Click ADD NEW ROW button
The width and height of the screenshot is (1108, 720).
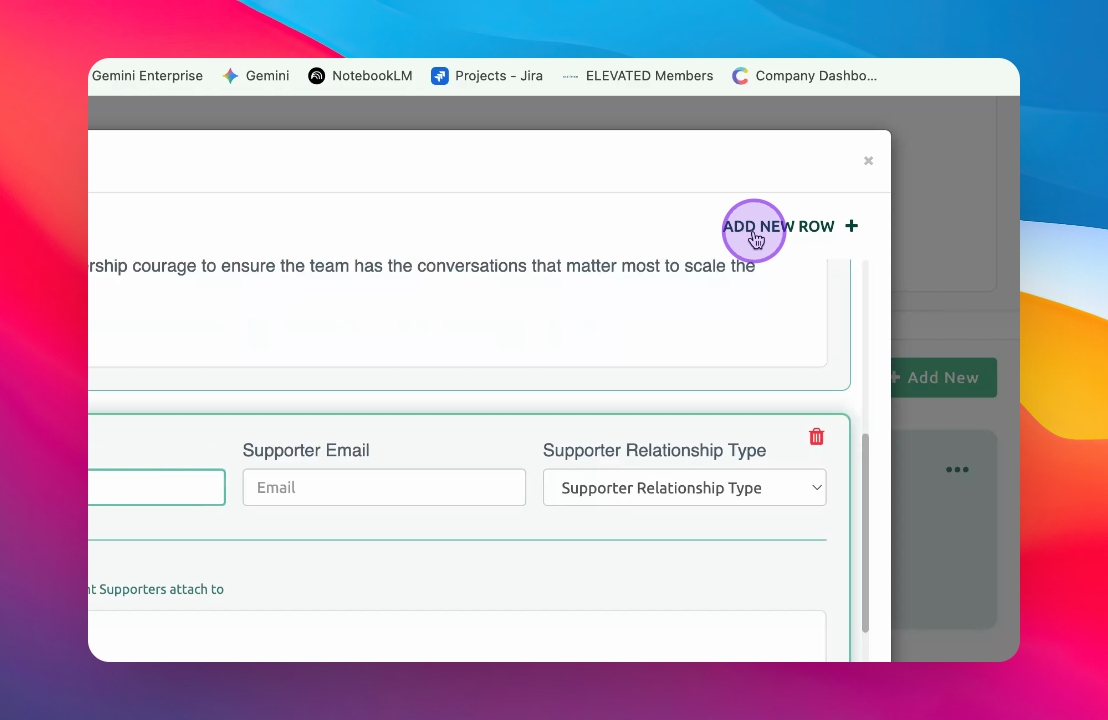pyautogui.click(x=790, y=226)
